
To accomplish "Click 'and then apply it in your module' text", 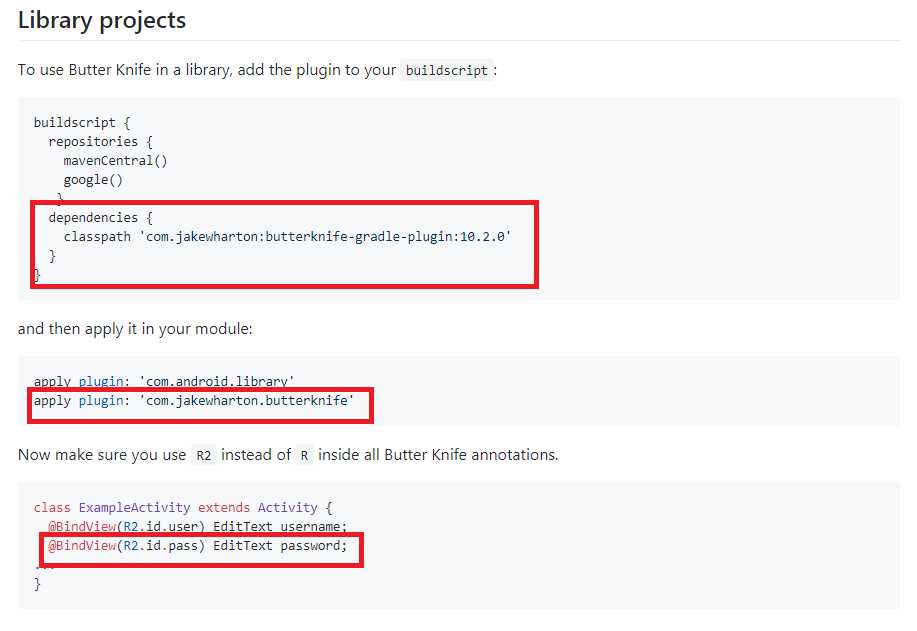I will pos(135,329).
